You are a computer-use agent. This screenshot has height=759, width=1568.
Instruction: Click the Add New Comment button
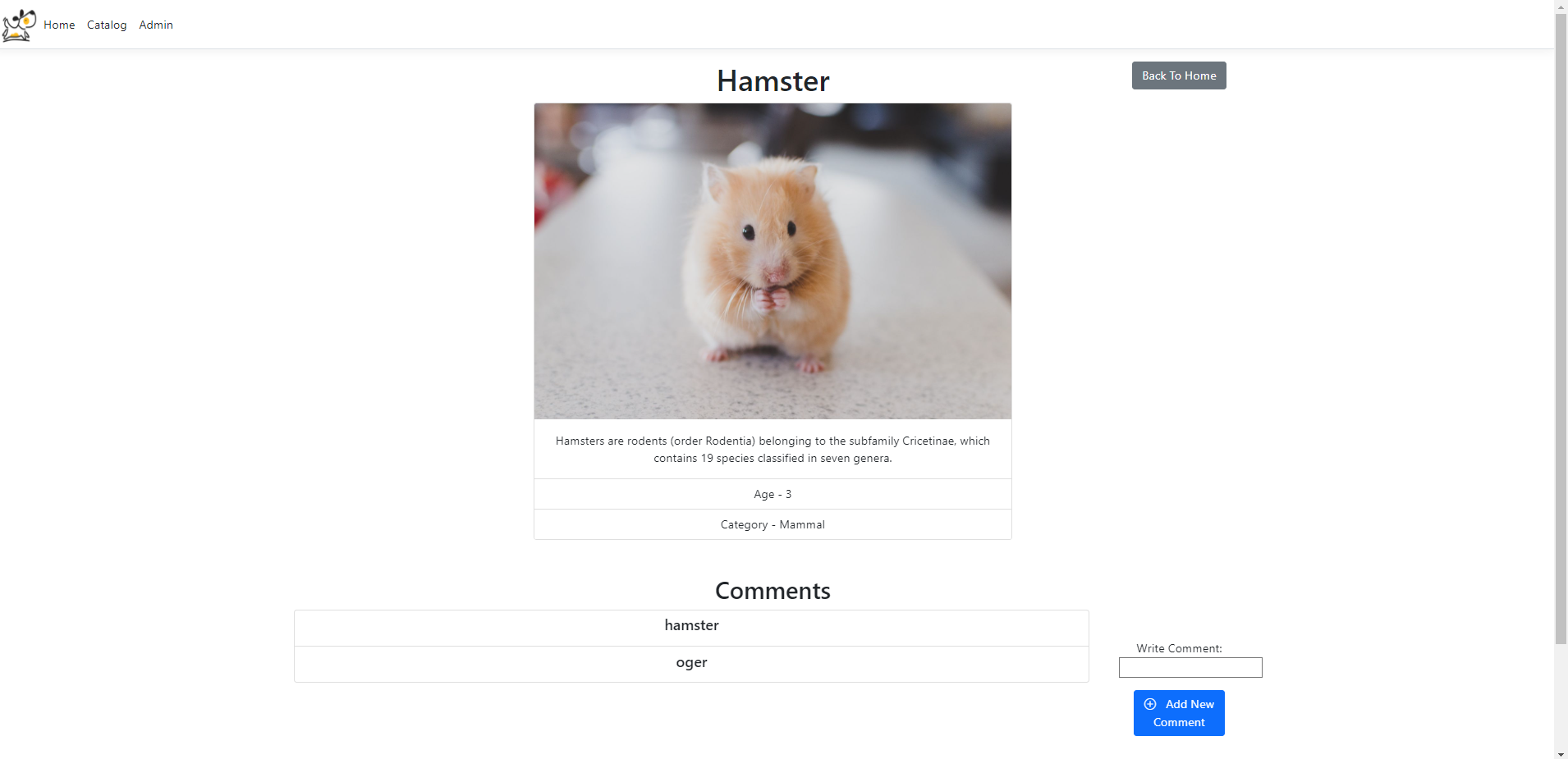(1179, 712)
